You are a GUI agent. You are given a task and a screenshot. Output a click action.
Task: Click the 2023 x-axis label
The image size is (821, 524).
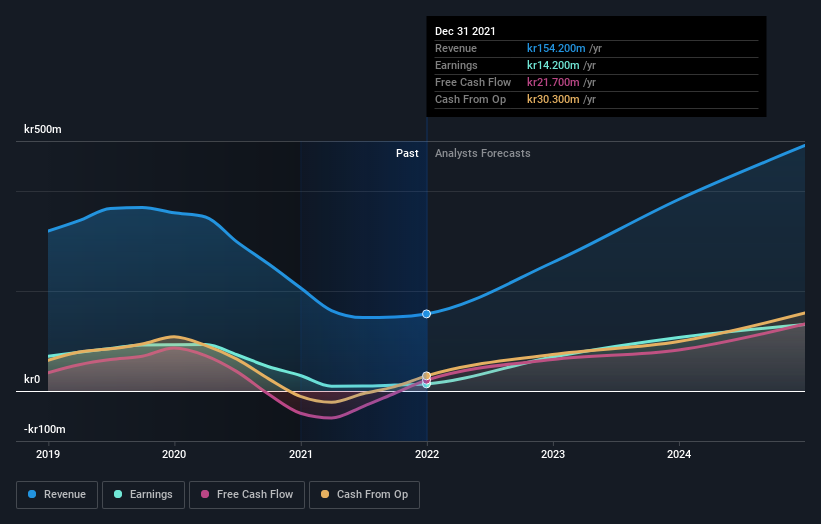(x=553, y=454)
